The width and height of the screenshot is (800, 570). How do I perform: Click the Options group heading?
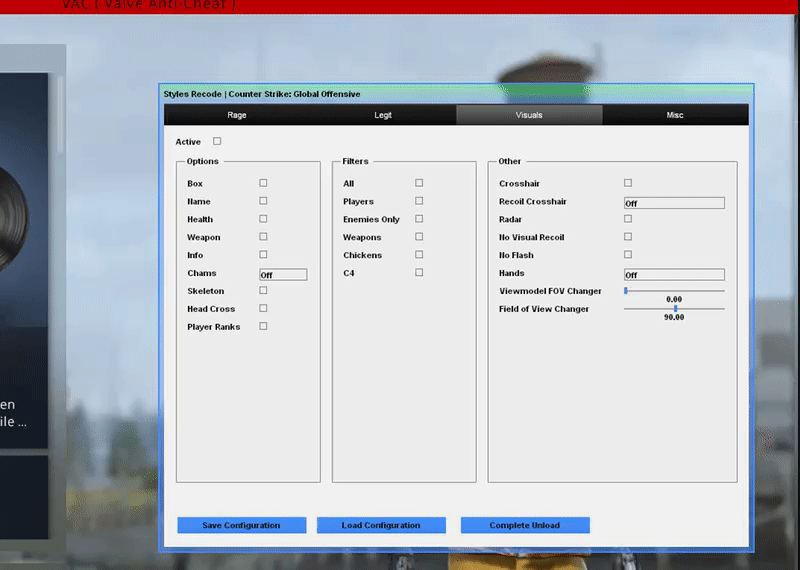(203, 161)
